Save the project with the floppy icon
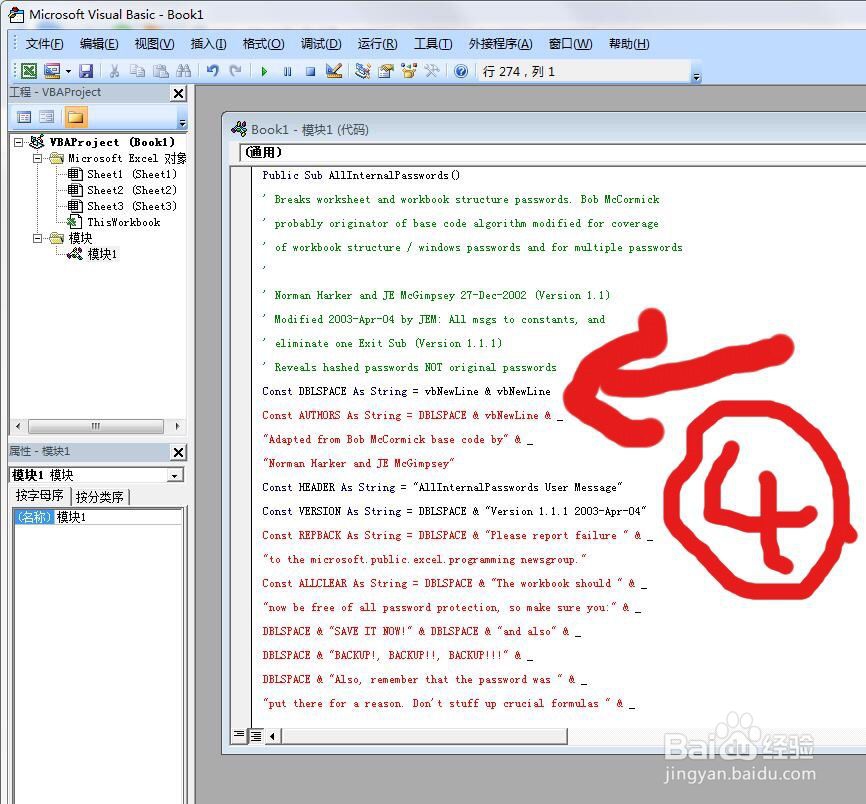Screen dimensions: 866x804 86,71
